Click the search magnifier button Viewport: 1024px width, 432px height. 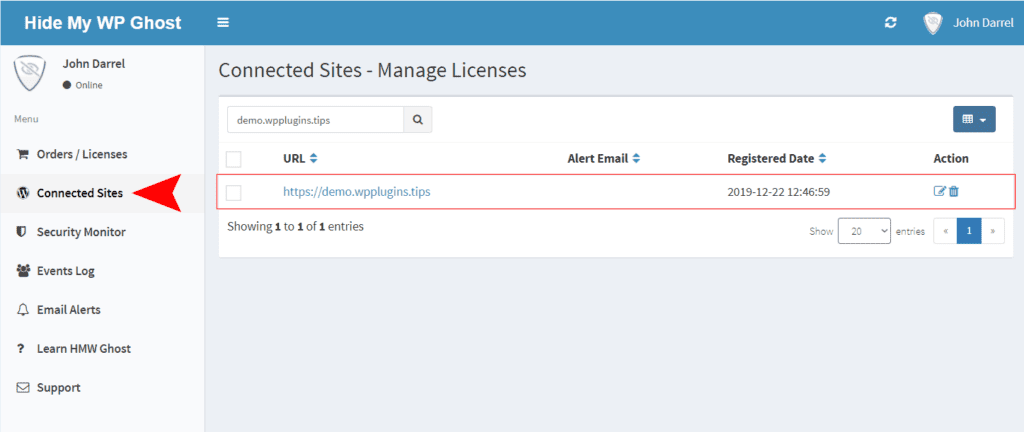[418, 120]
